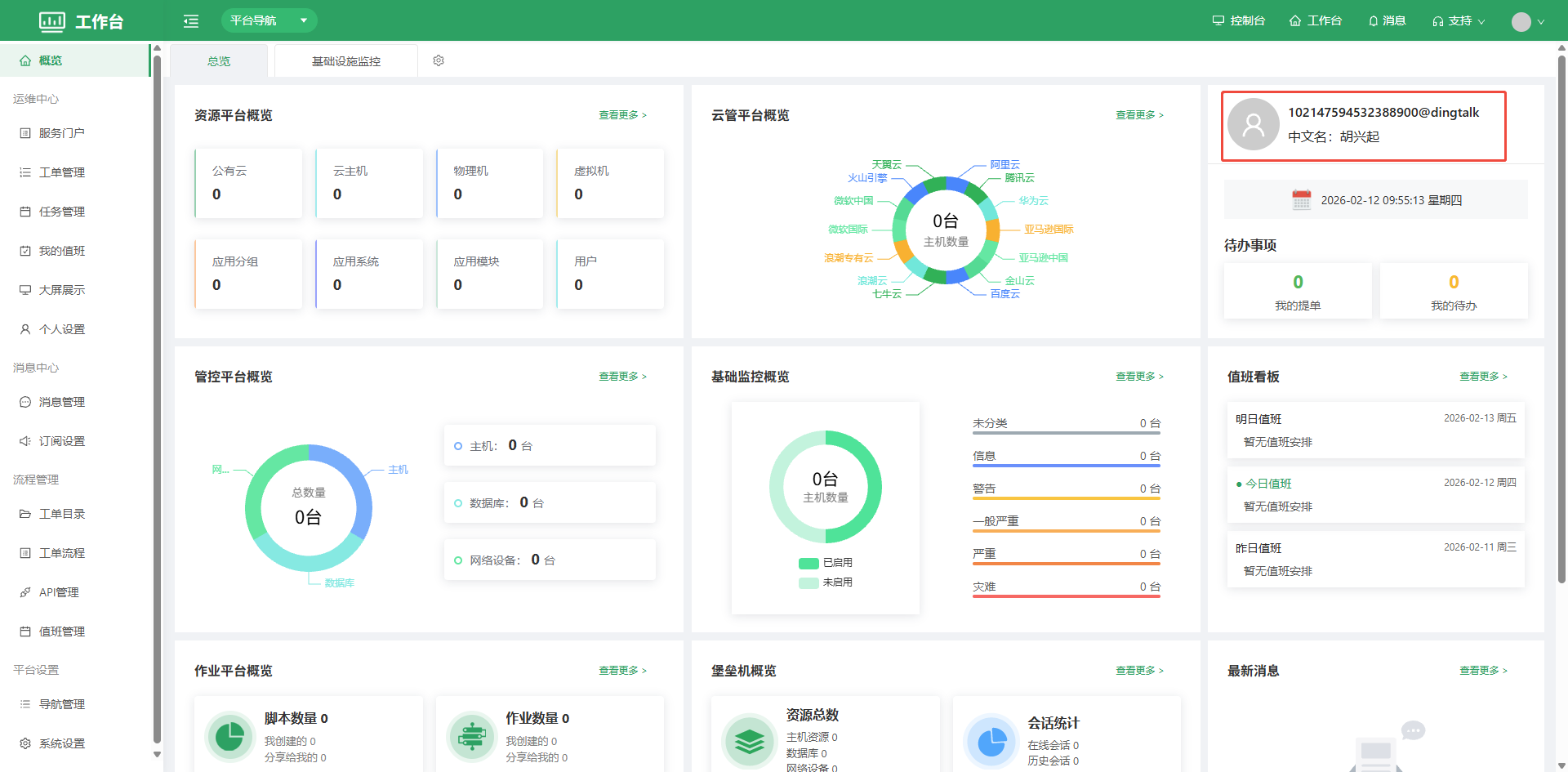Open tab settings gear icon
This screenshot has height=772, width=1568.
click(x=439, y=60)
